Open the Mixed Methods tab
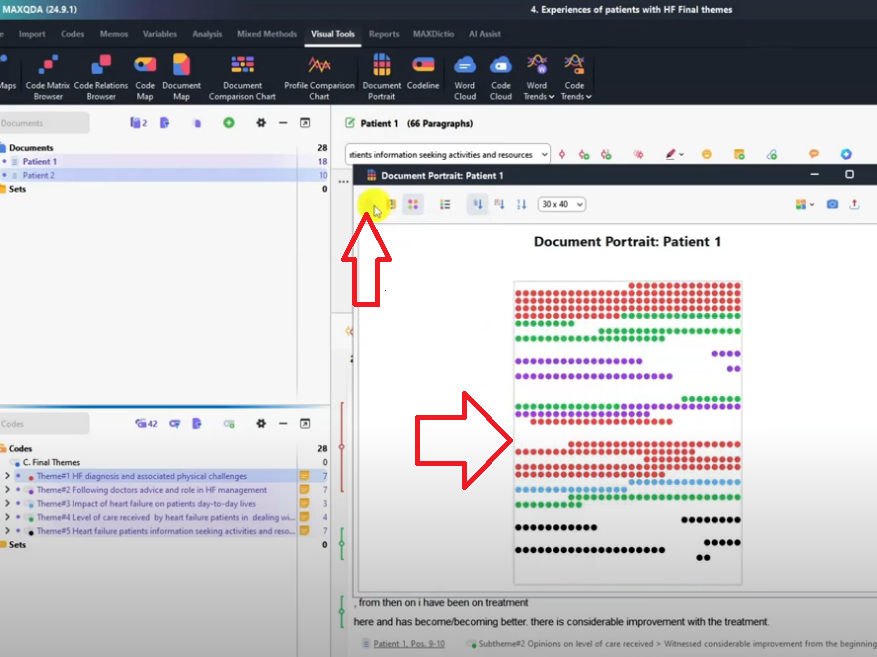Screen dimensions: 877x657 [x=267, y=34]
